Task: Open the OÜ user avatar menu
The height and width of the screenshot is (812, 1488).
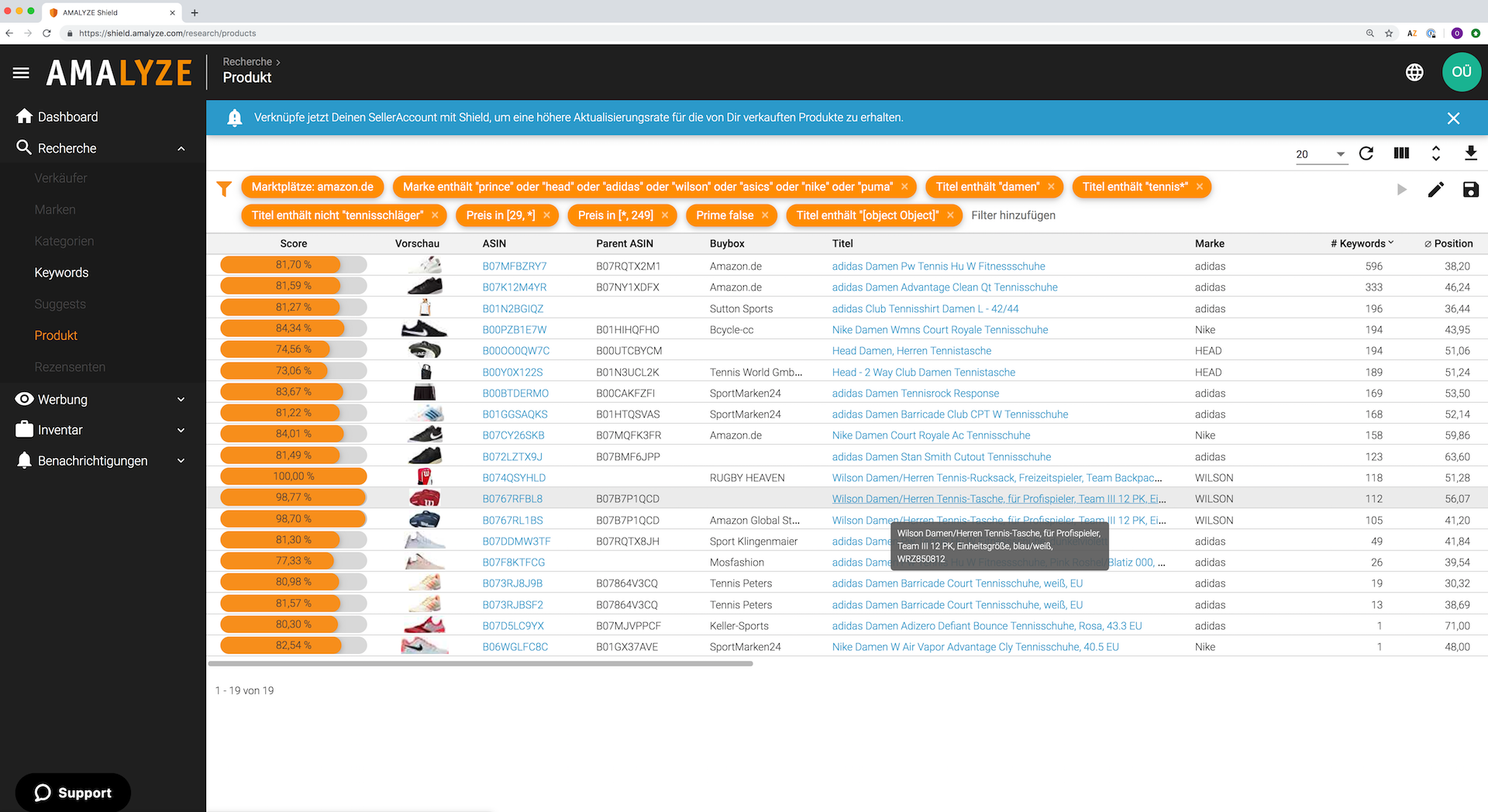Action: click(1462, 72)
